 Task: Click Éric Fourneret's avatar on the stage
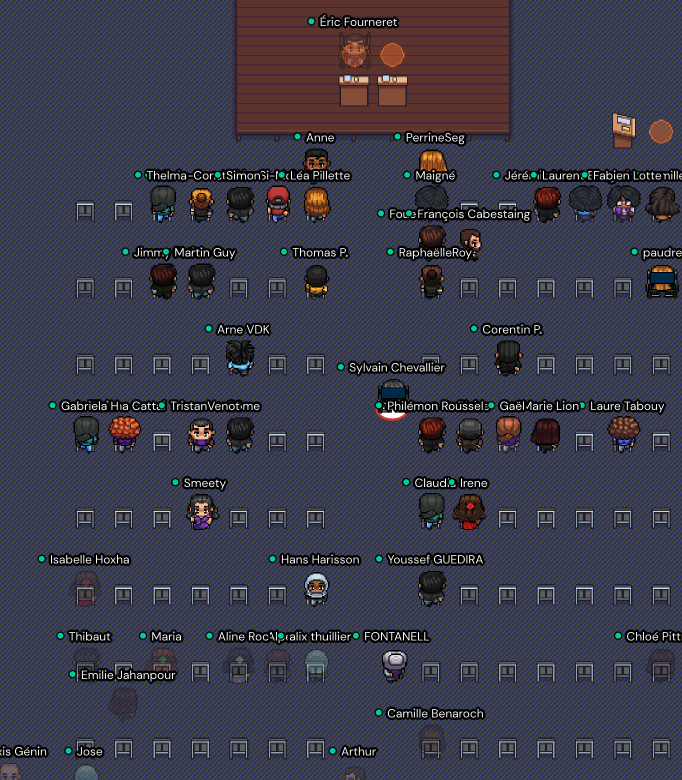point(354,51)
